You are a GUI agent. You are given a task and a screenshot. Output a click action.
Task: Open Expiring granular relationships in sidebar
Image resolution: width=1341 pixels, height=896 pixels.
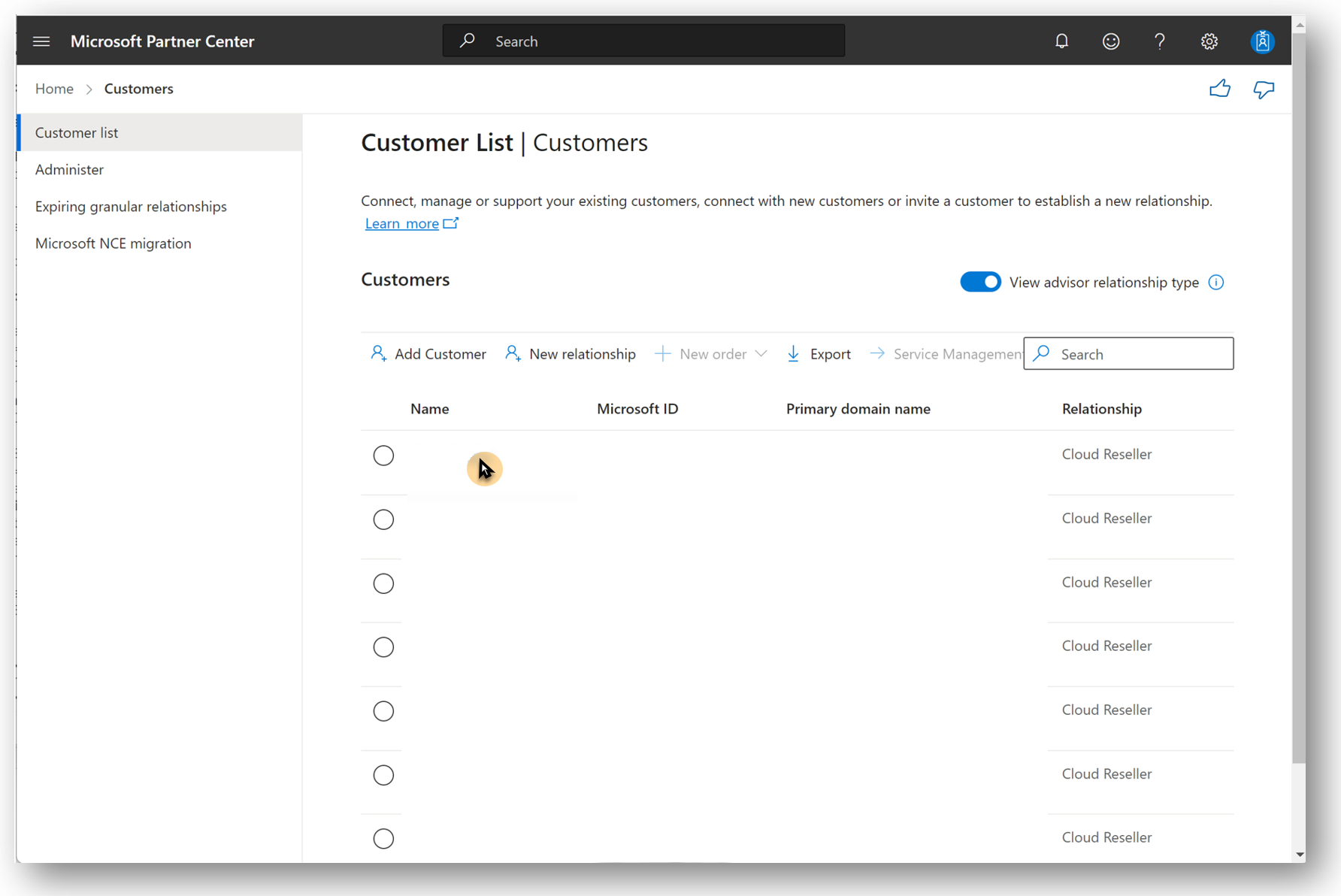pos(131,206)
